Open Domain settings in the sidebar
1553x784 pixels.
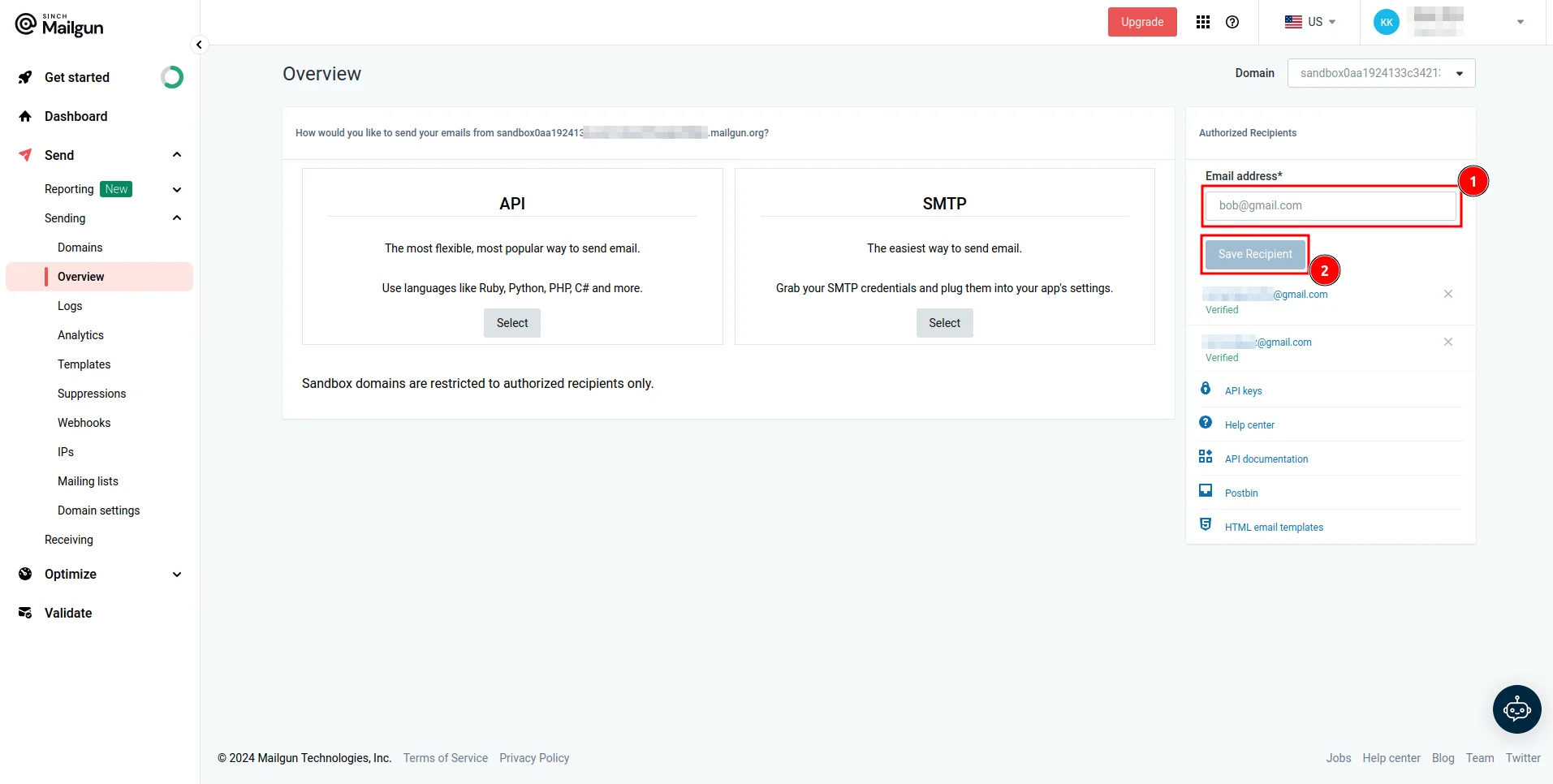98,510
